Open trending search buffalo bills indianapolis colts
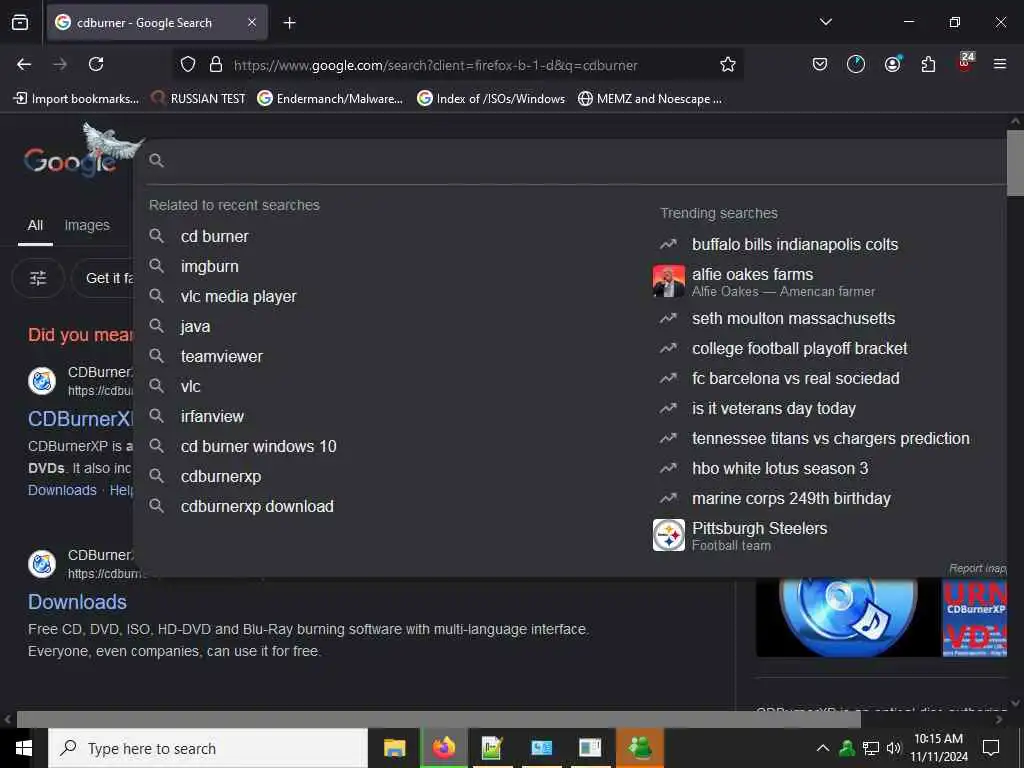Image resolution: width=1024 pixels, height=768 pixels. [x=795, y=244]
